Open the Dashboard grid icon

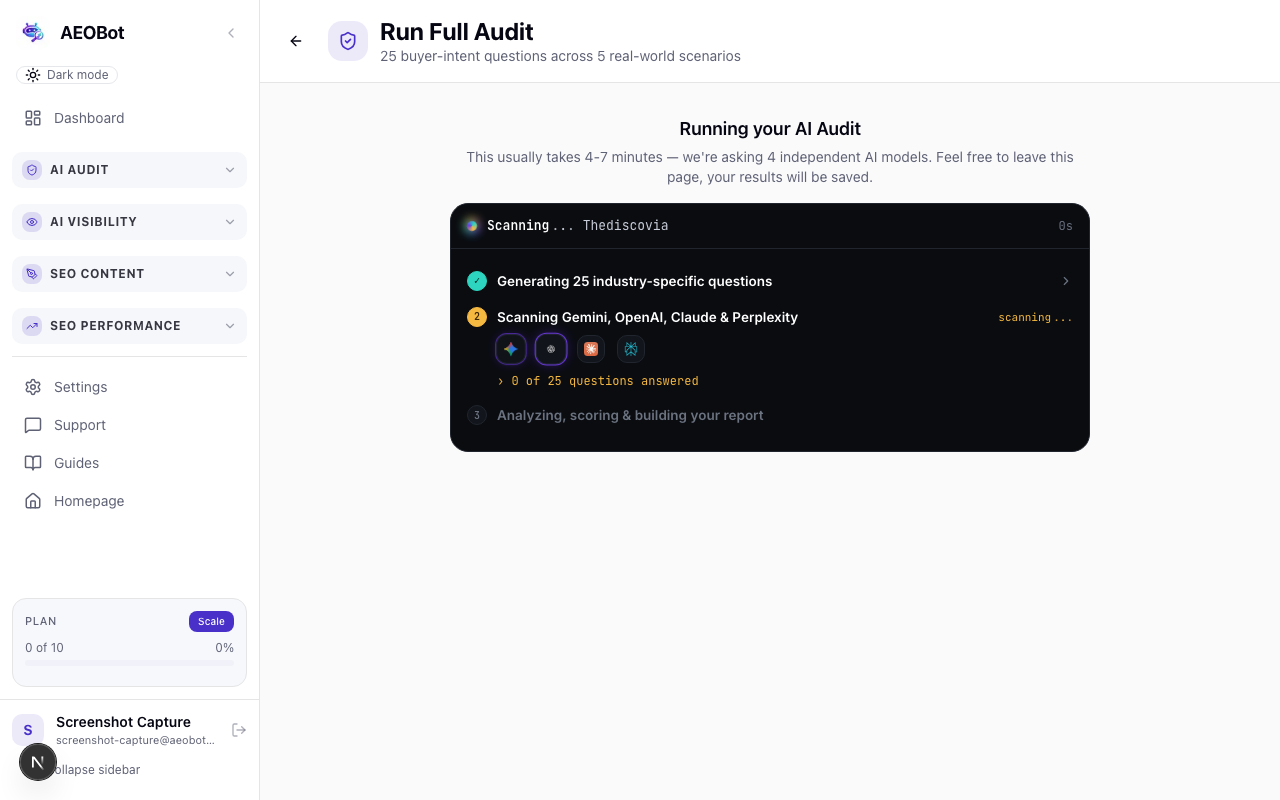(33, 118)
